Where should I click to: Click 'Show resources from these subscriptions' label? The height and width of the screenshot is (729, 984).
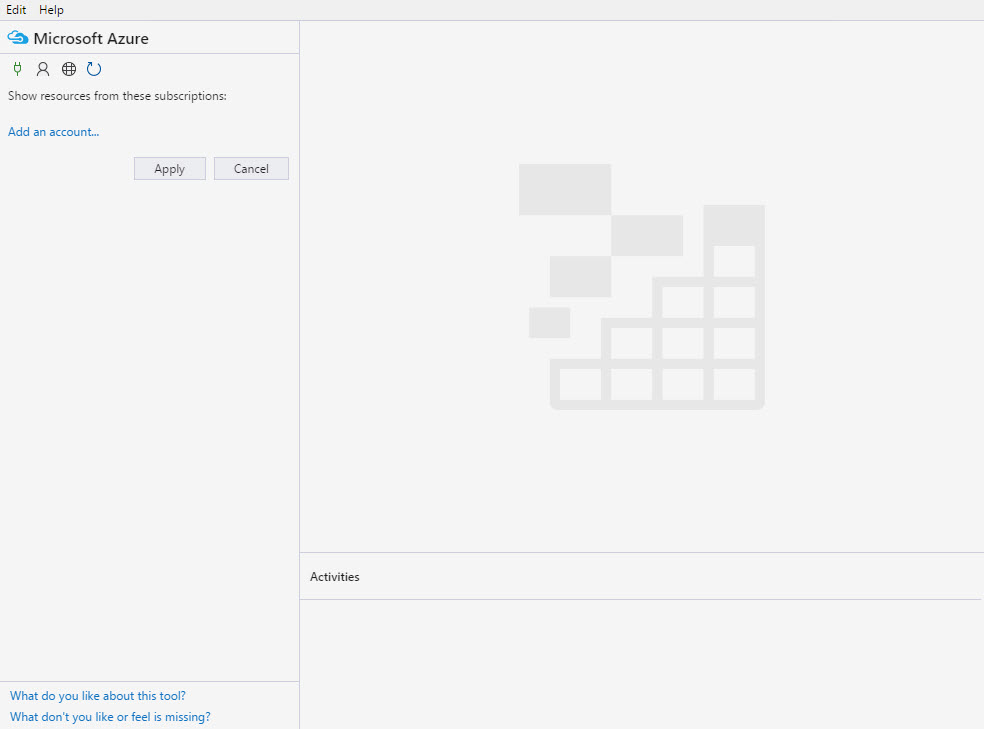(x=118, y=96)
